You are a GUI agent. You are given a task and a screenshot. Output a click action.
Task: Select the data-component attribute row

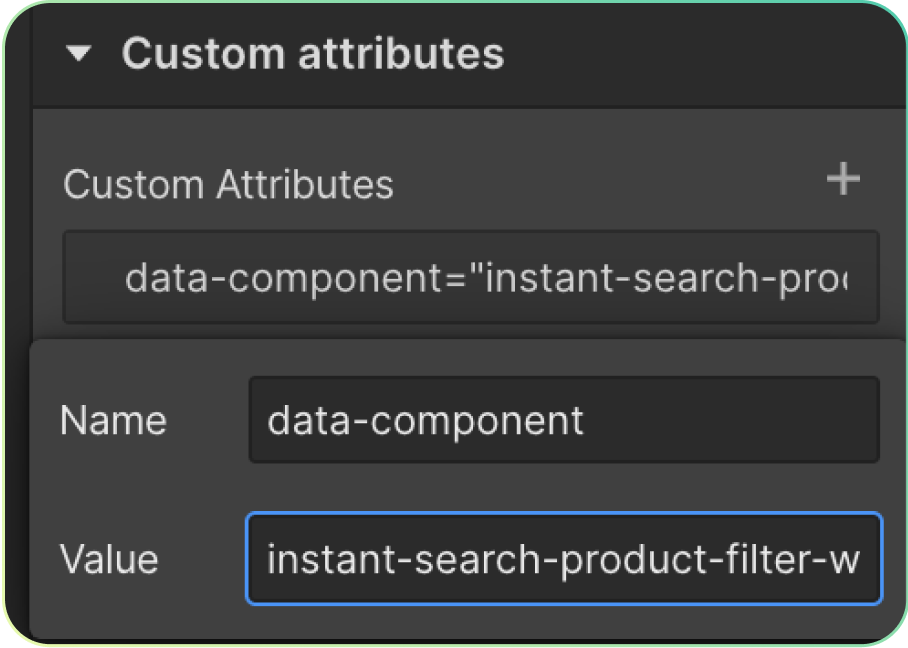click(471, 278)
